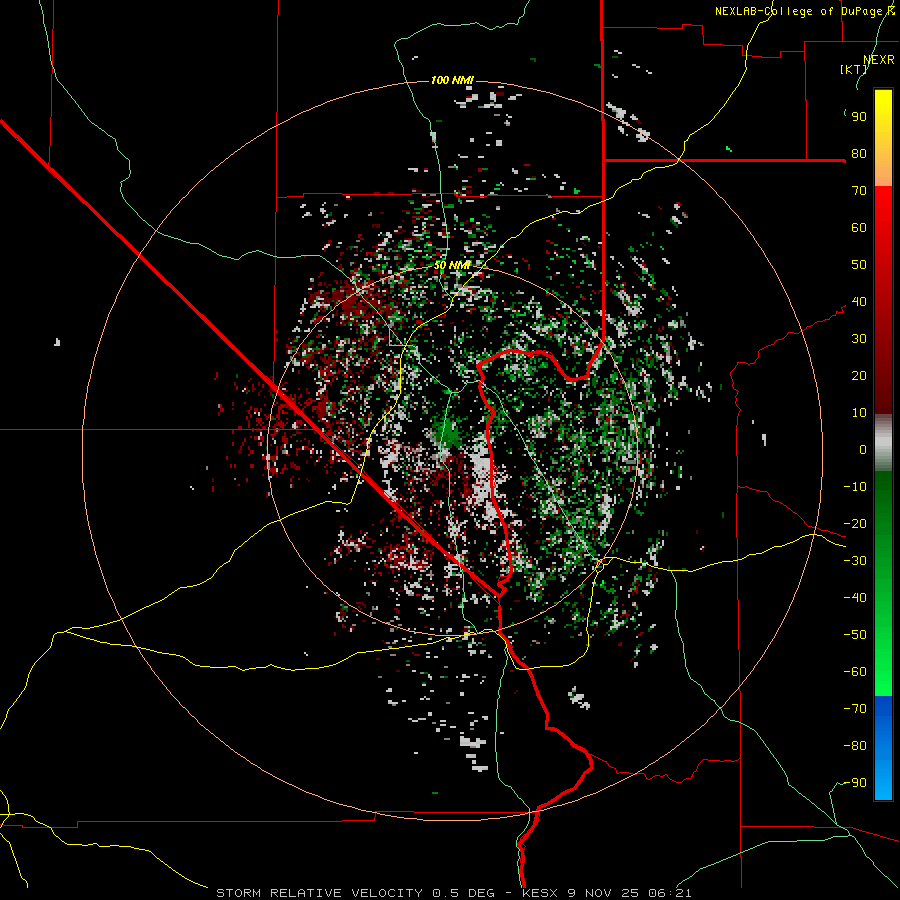This screenshot has width=900, height=900.
Task: Pick the bright green -60 color bar segment
Action: pos(883,677)
